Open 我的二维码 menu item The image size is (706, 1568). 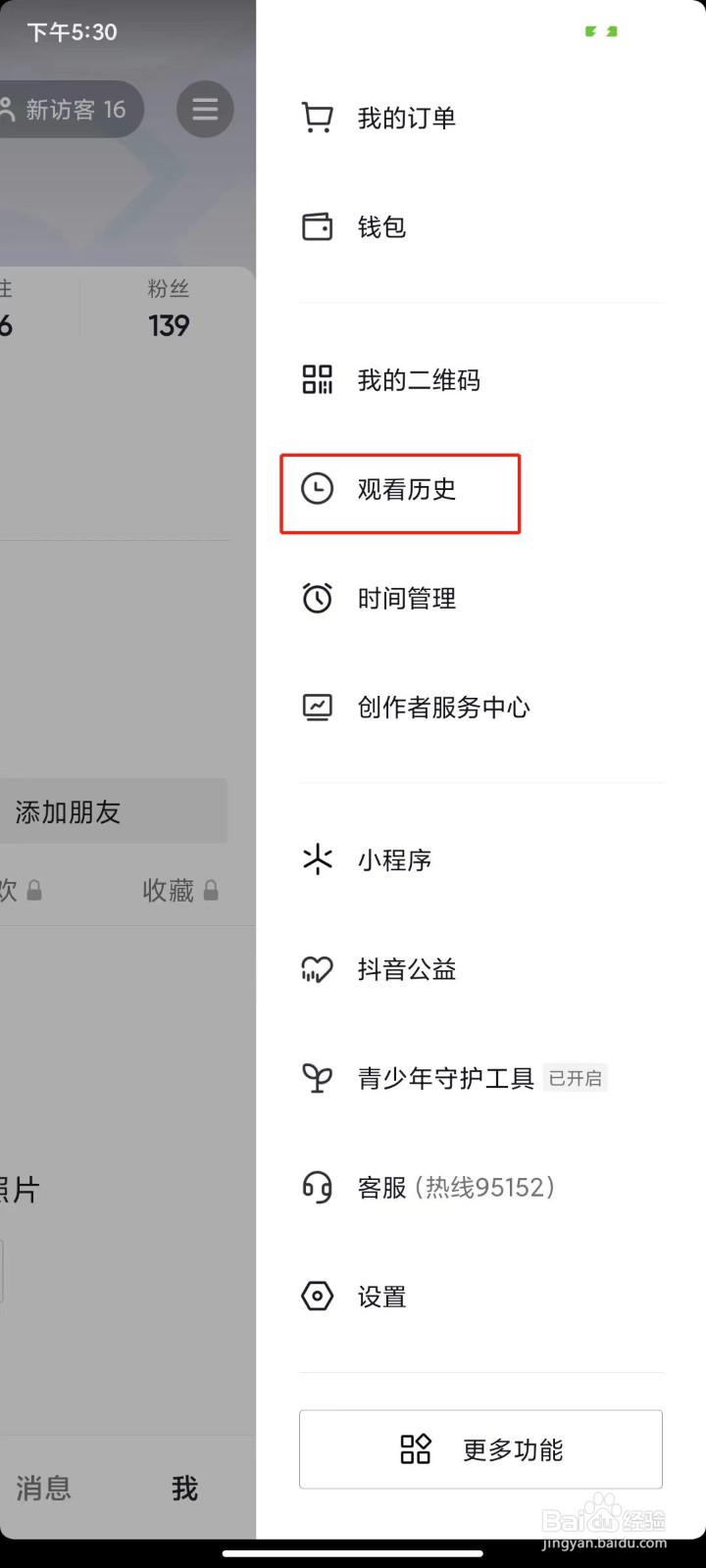[419, 380]
